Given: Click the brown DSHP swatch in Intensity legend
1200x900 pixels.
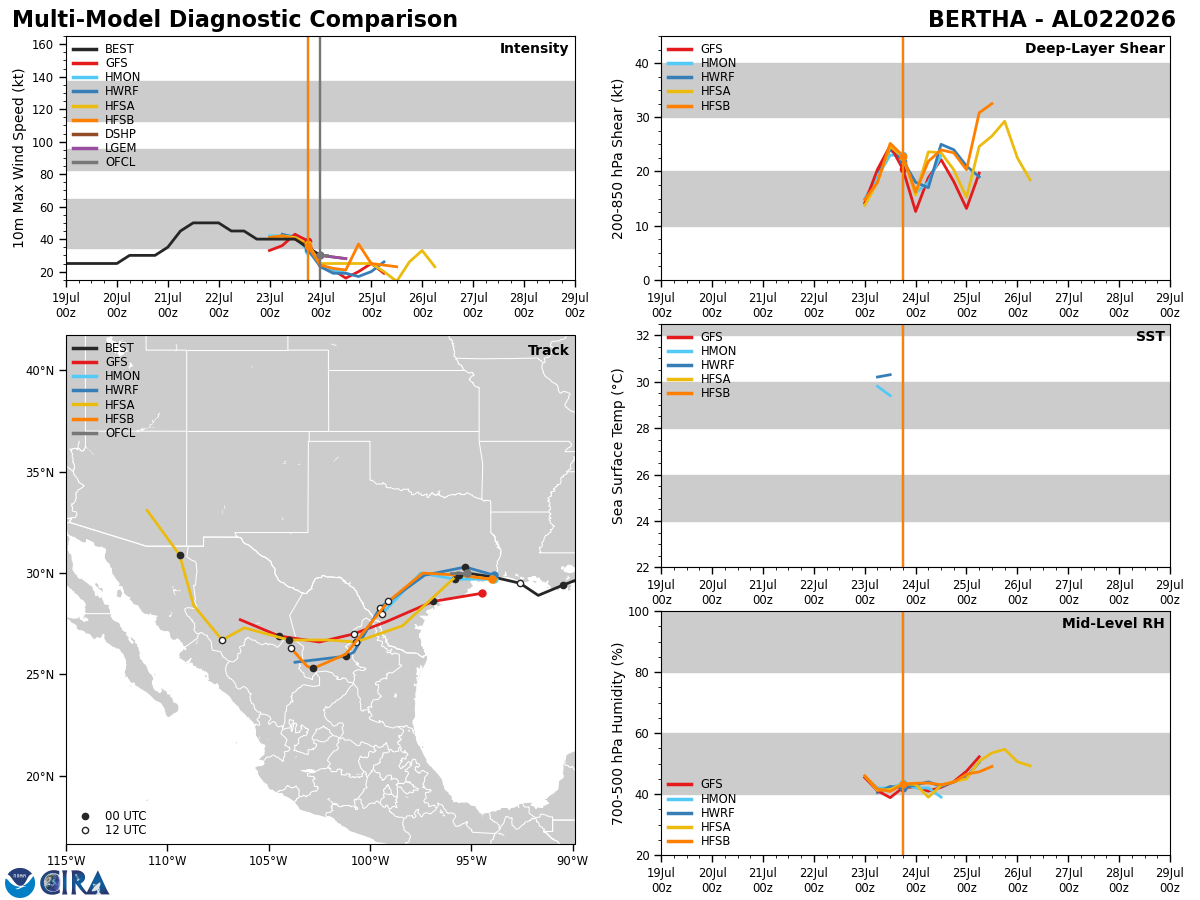Looking at the screenshot, I should pos(85,134).
